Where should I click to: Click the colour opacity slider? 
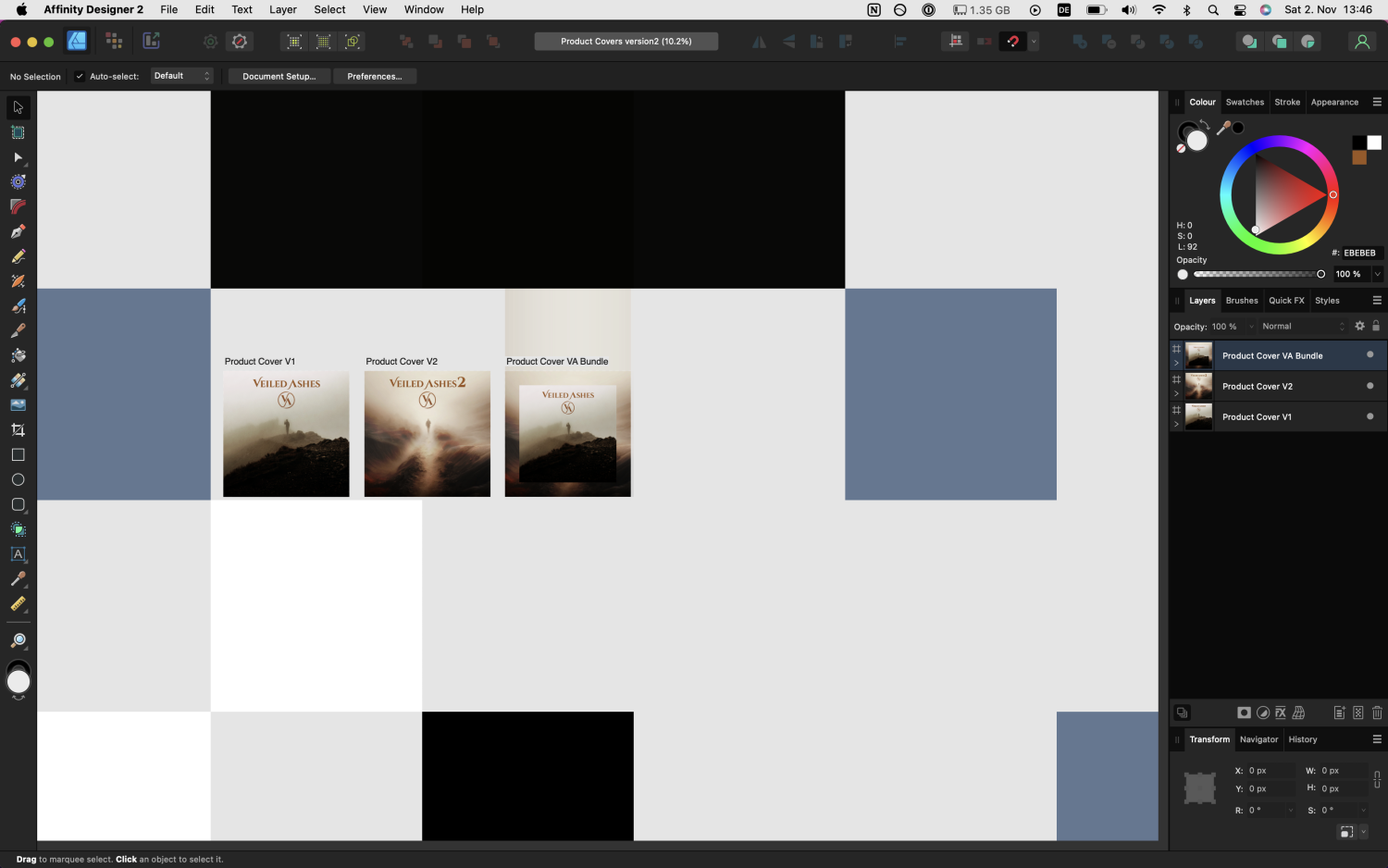tap(1257, 275)
